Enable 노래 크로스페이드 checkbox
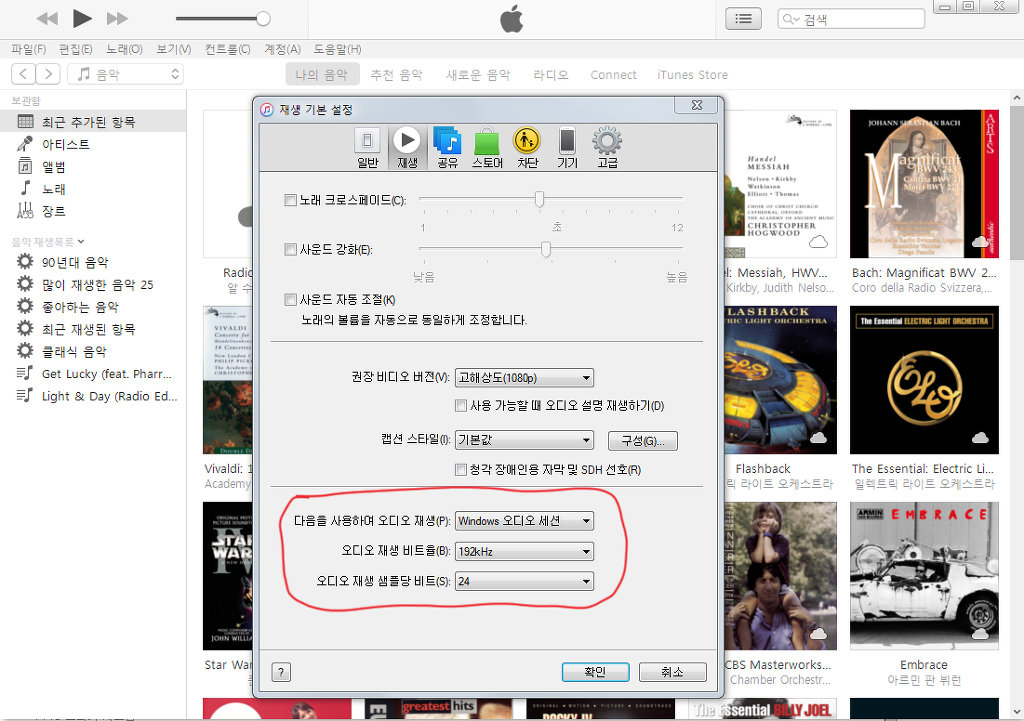The width and height of the screenshot is (1024, 721). pos(291,200)
